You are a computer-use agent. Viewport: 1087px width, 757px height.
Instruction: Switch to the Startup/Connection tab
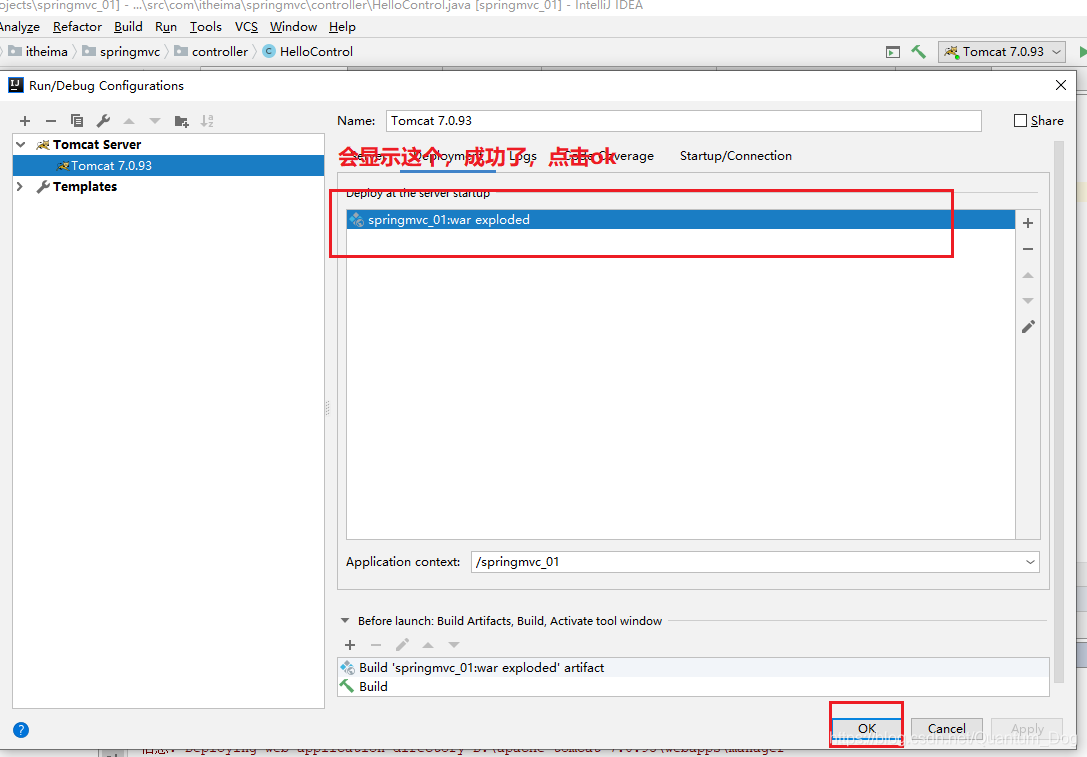(736, 156)
